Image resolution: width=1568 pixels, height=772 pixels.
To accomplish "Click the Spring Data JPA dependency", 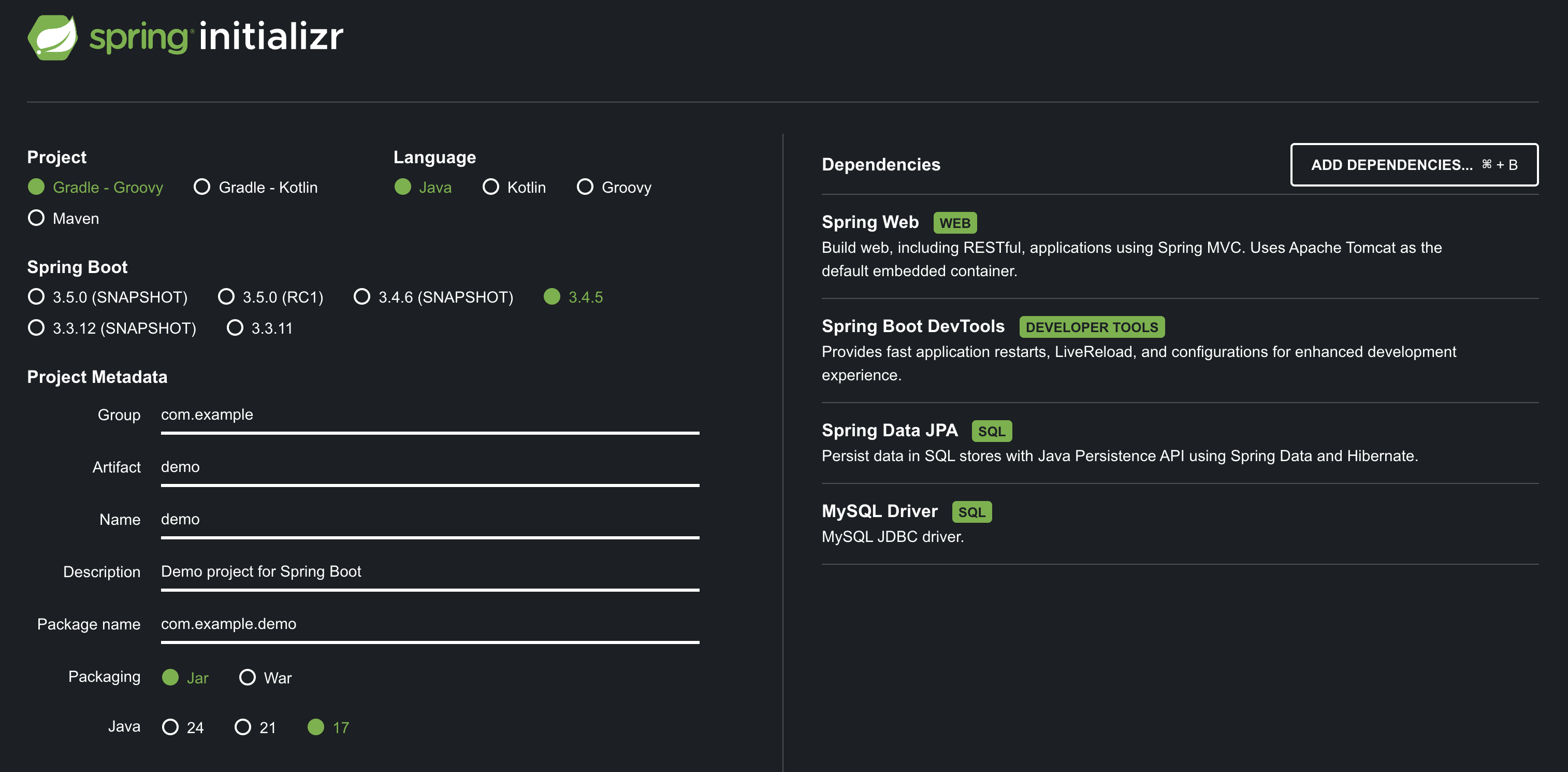I will click(x=889, y=431).
